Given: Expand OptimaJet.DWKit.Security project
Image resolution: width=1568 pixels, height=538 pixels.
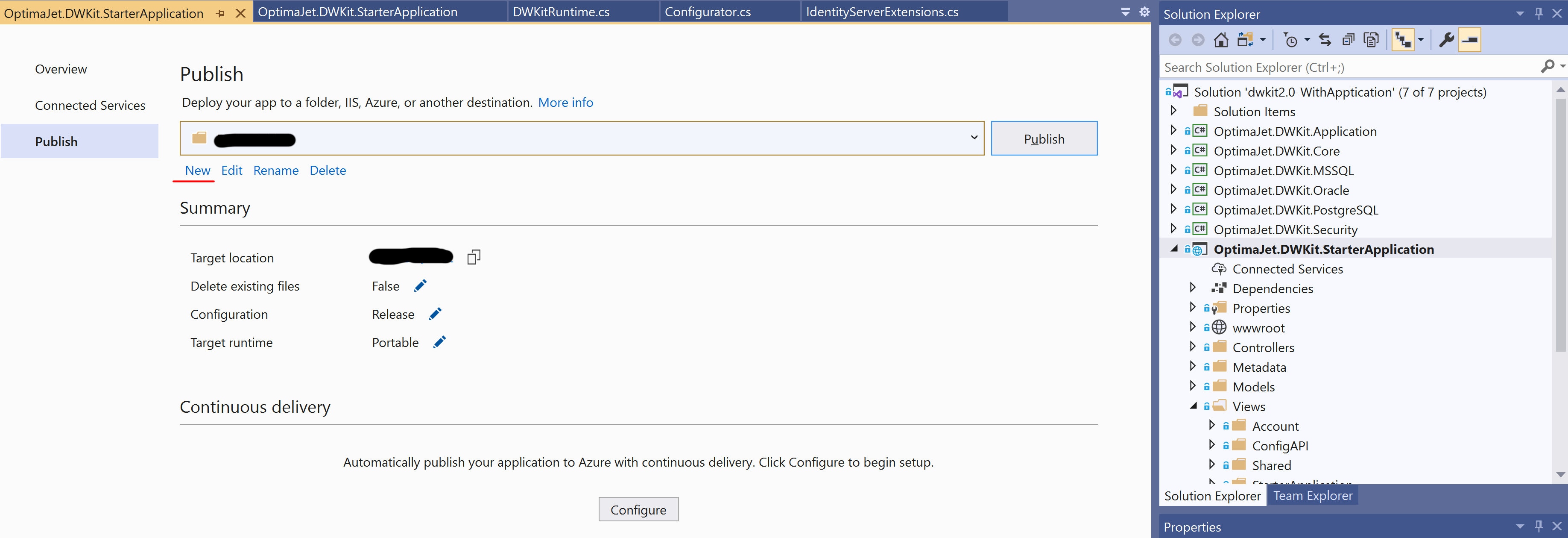Looking at the screenshot, I should (1173, 229).
